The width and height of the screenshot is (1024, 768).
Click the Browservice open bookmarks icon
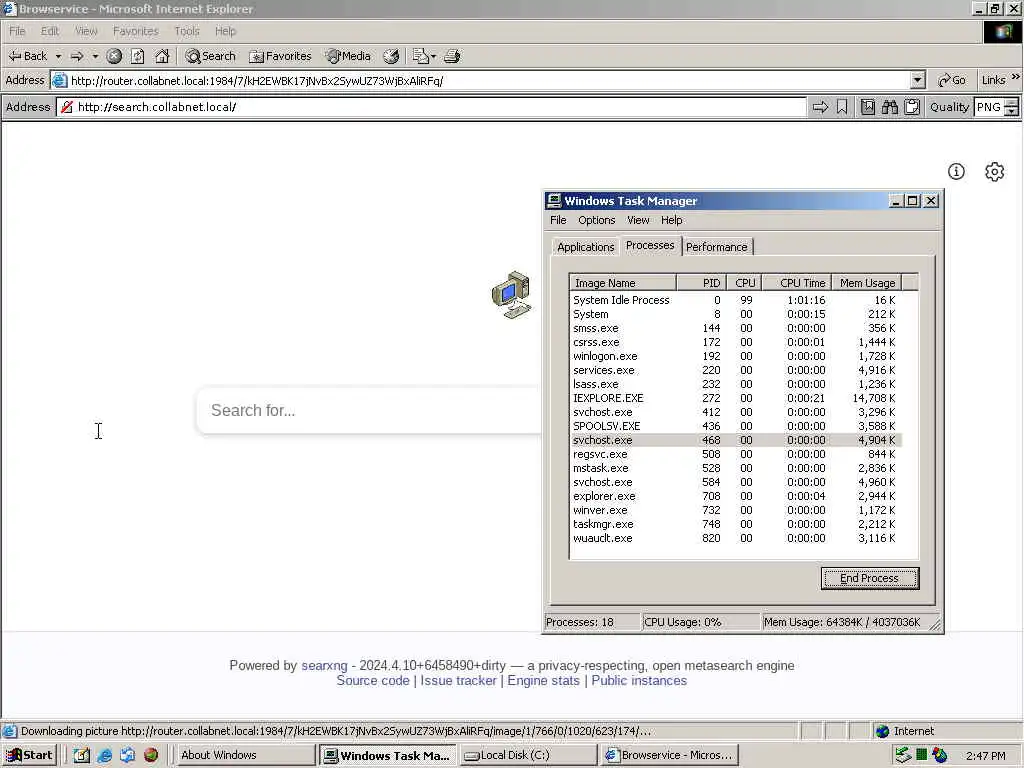[867, 107]
